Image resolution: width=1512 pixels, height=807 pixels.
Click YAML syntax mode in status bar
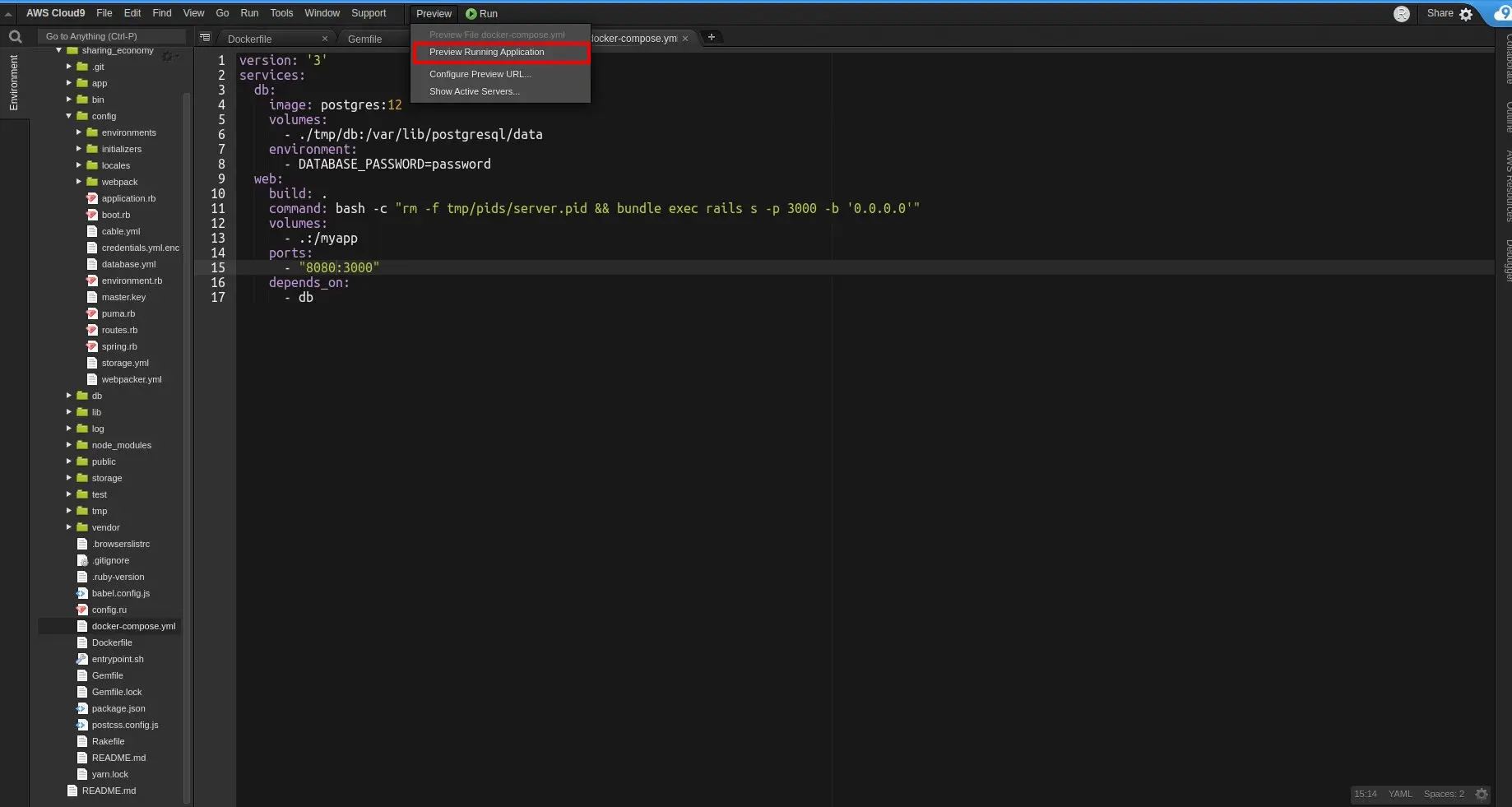1400,794
